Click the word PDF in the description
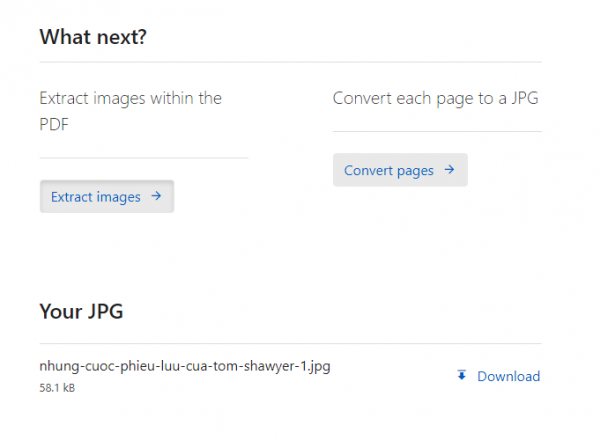 click(54, 124)
